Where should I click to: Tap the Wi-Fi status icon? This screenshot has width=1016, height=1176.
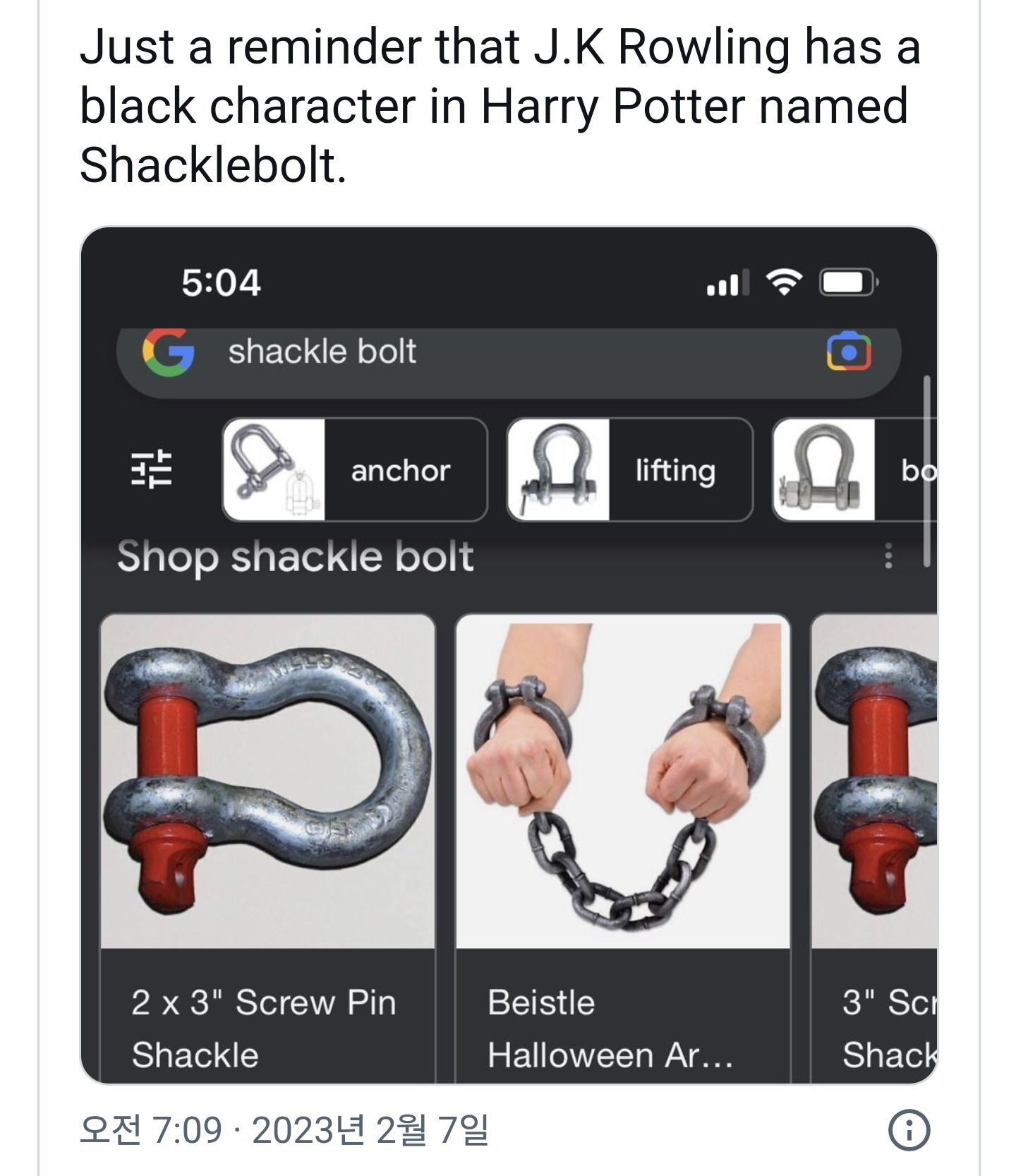783,283
